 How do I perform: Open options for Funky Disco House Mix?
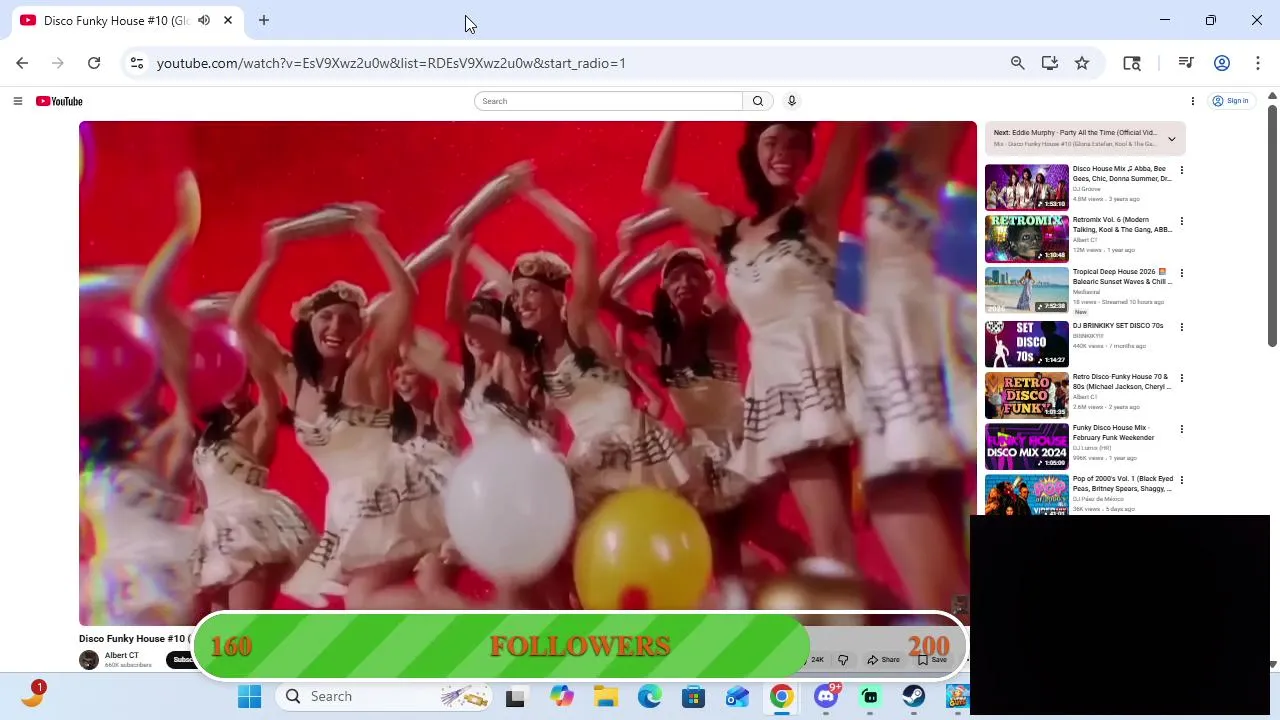tap(1182, 429)
